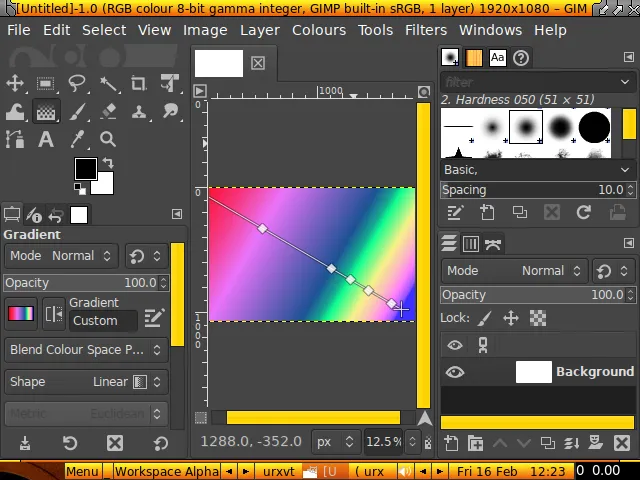Select the Hardness 100 solid brush thumbnail
Screen dimensions: 640x480
[x=594, y=128]
